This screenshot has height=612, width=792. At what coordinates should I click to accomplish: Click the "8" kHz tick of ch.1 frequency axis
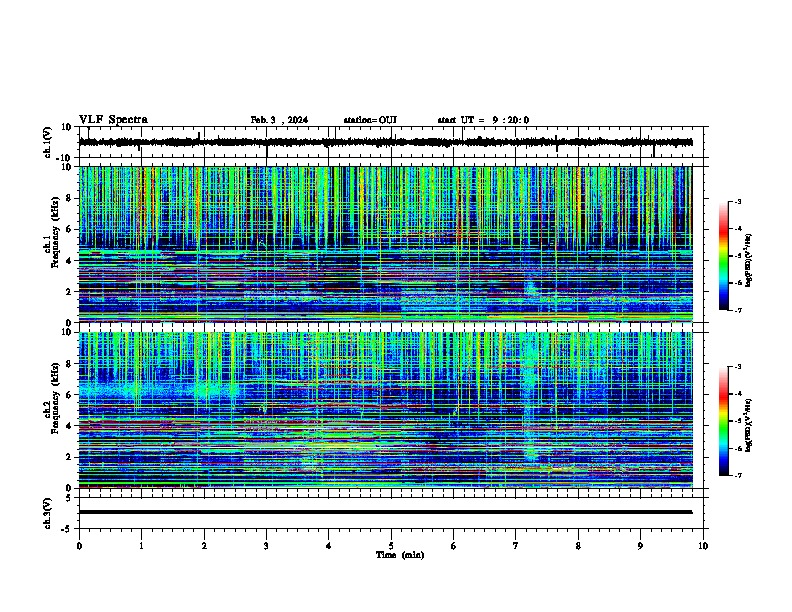(70, 198)
